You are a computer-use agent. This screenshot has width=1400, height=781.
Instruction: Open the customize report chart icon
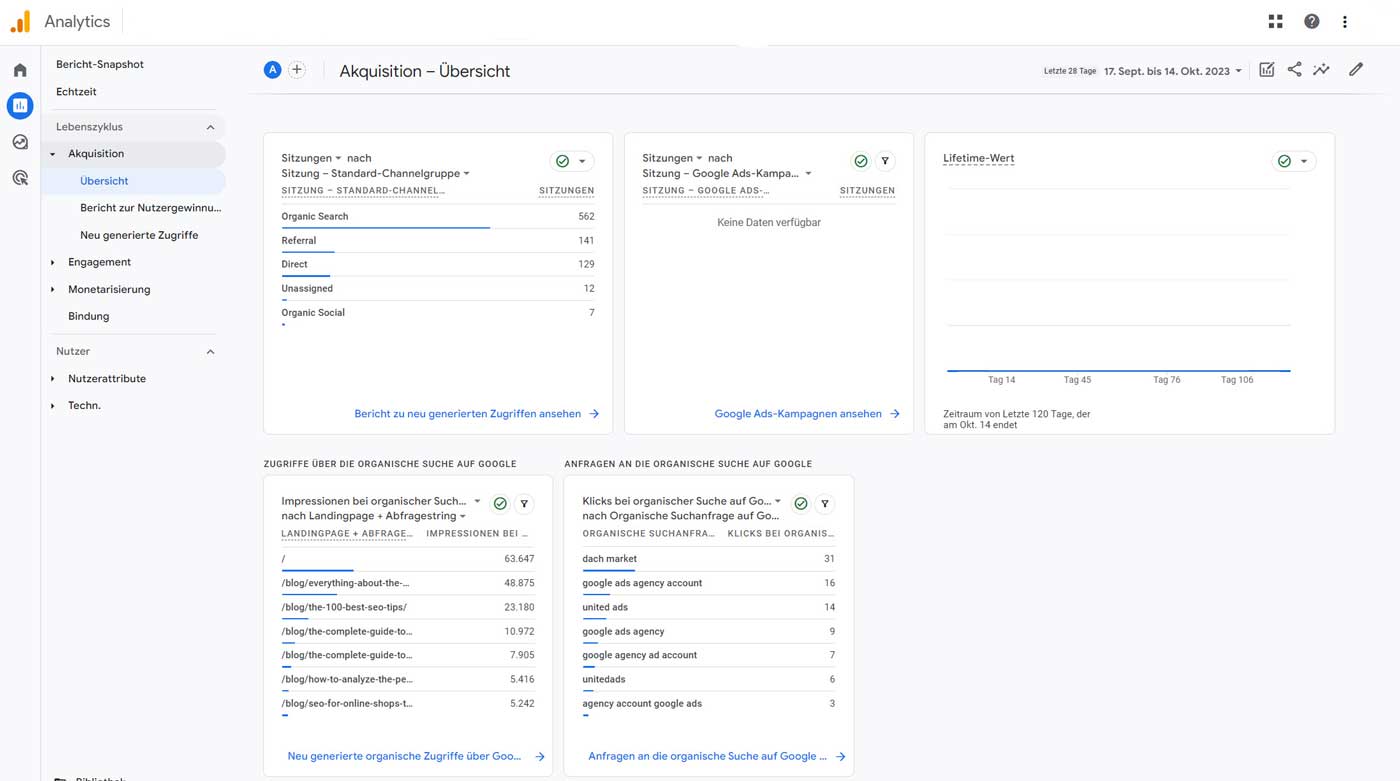point(1266,69)
